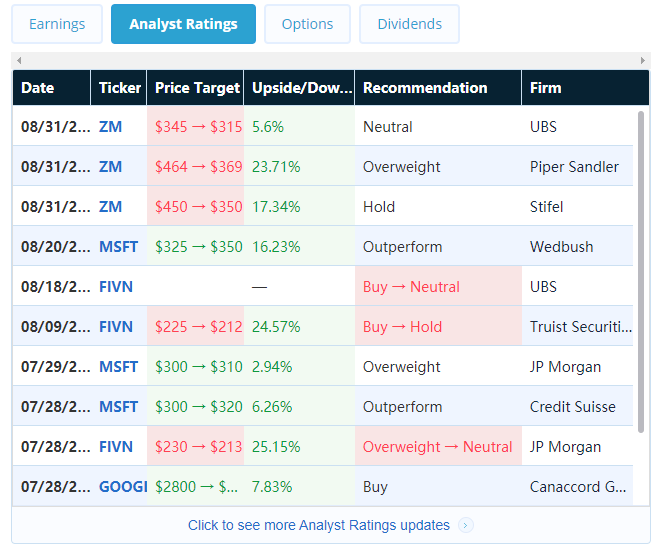Click the table's vertical scrollbar
The width and height of the screenshot is (661, 553).
point(641,270)
